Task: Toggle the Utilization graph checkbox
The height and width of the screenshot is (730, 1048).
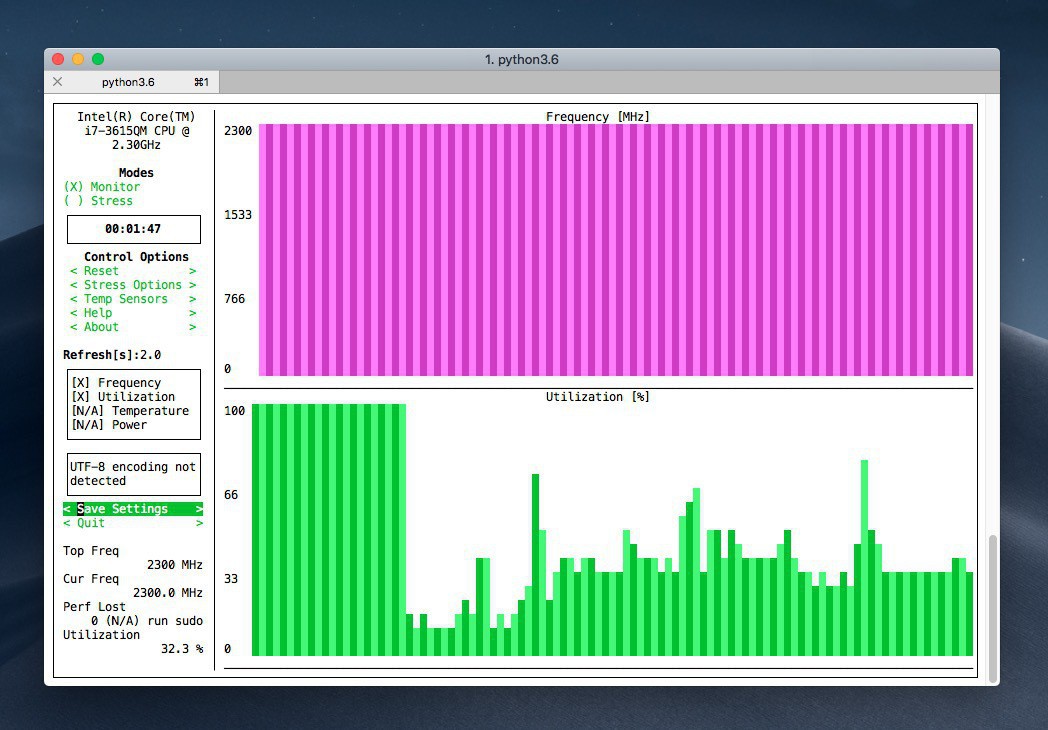Action: 123,397
